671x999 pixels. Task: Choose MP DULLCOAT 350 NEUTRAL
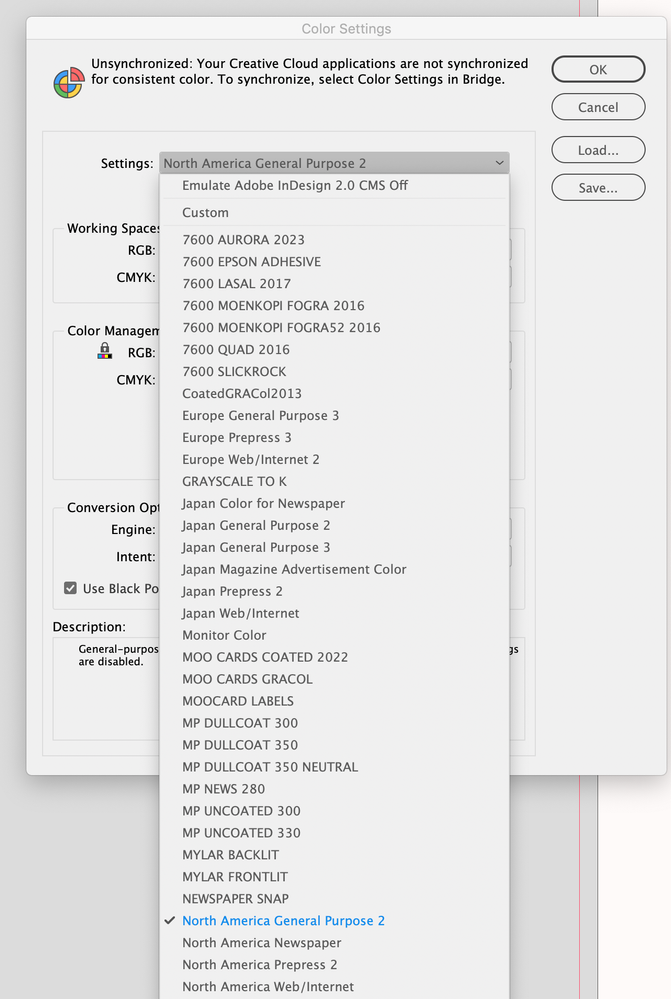click(x=334, y=767)
